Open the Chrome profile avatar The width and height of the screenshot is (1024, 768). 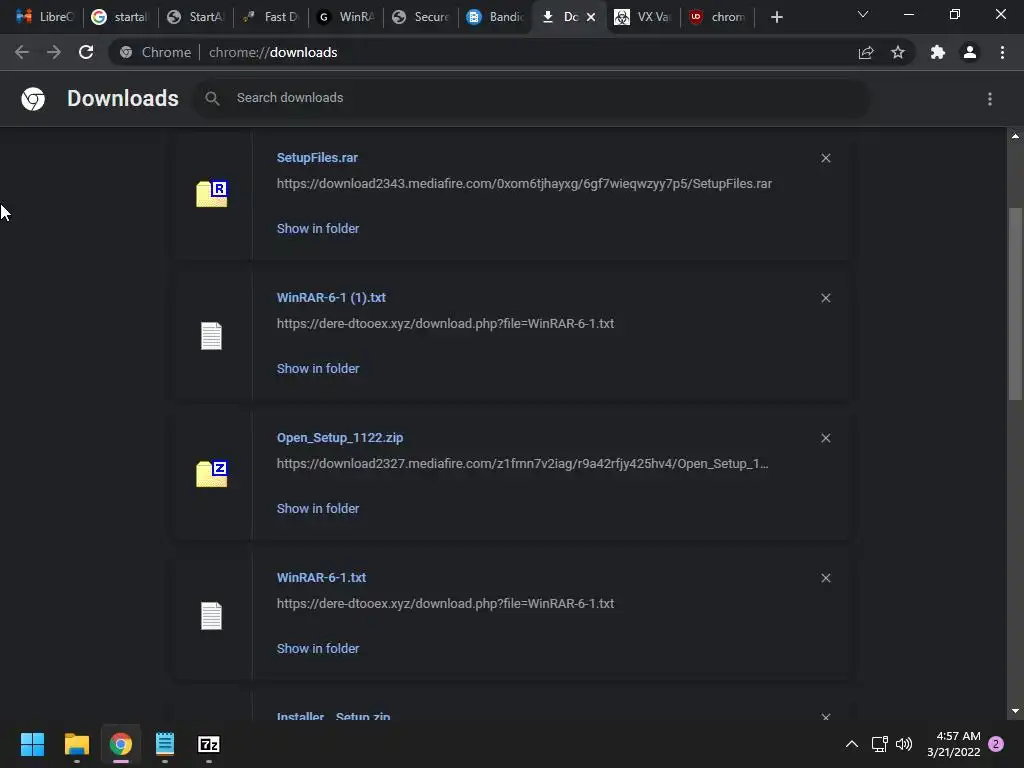[970, 52]
